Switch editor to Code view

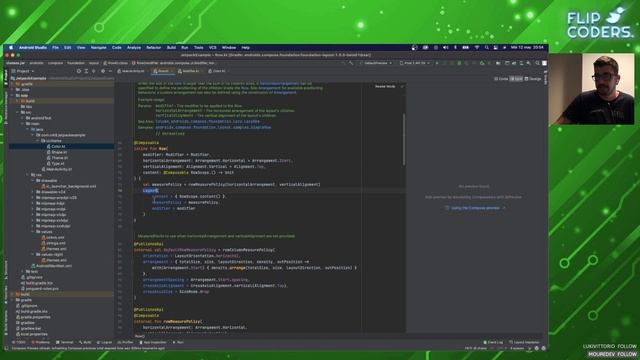click(501, 79)
